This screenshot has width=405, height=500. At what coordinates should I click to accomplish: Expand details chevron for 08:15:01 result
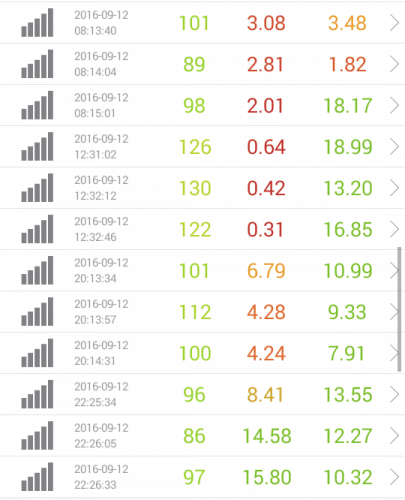tap(394, 105)
